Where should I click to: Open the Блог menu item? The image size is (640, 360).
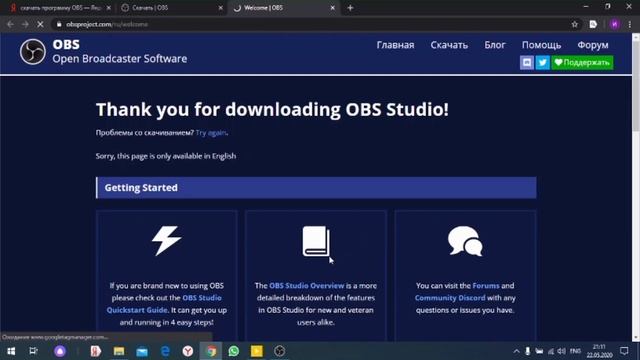tap(495, 45)
